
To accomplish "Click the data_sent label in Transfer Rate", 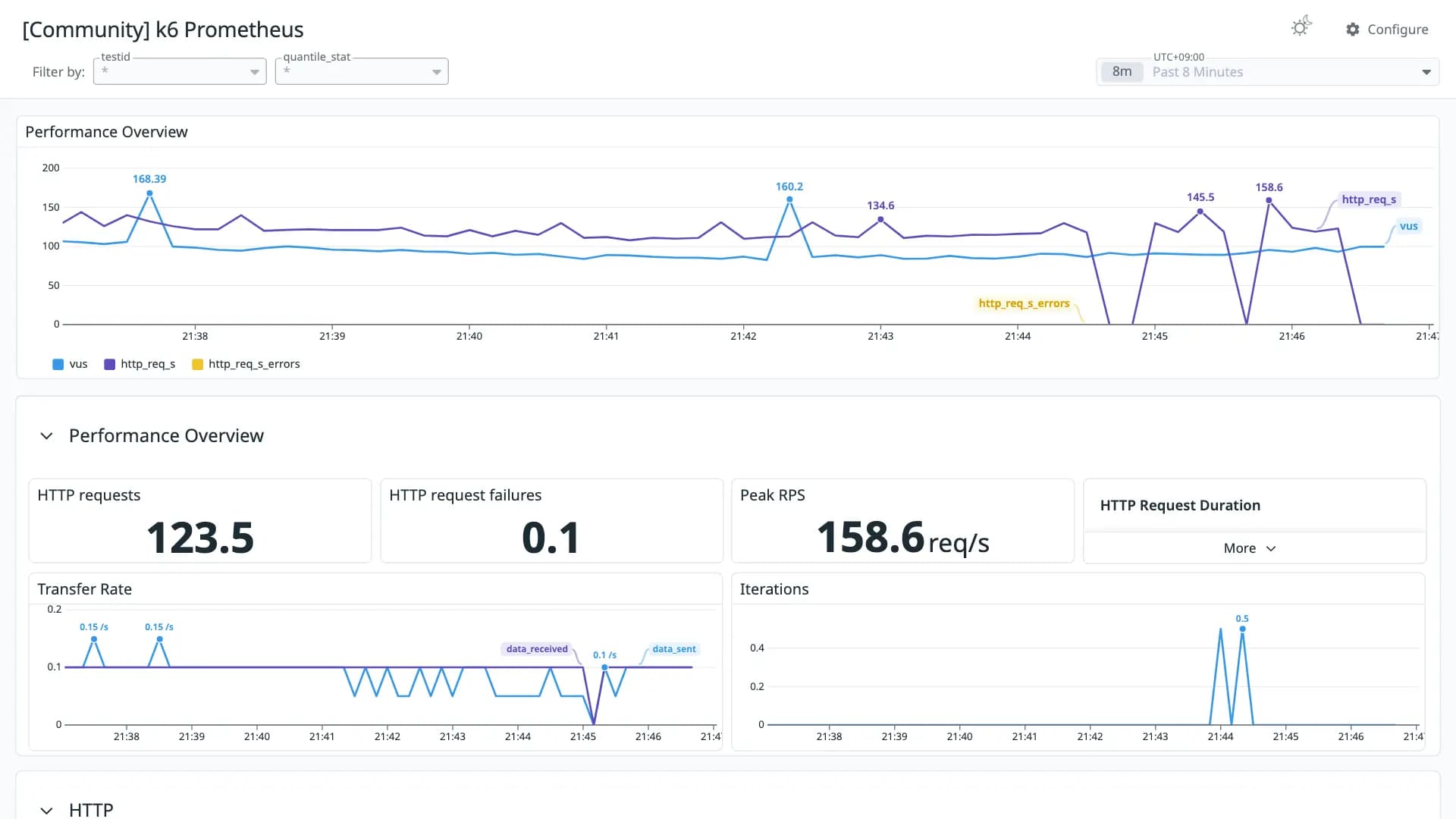I will (x=673, y=649).
